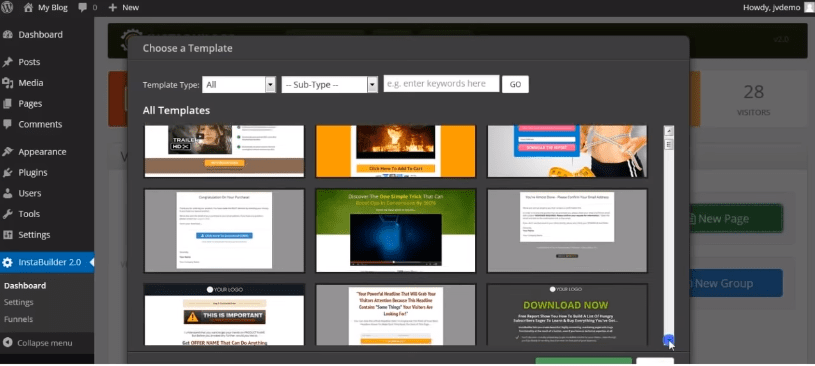Screen dimensions: 815x366
Task: Go to InstaBuilder Settings submenu
Action: click(x=19, y=302)
